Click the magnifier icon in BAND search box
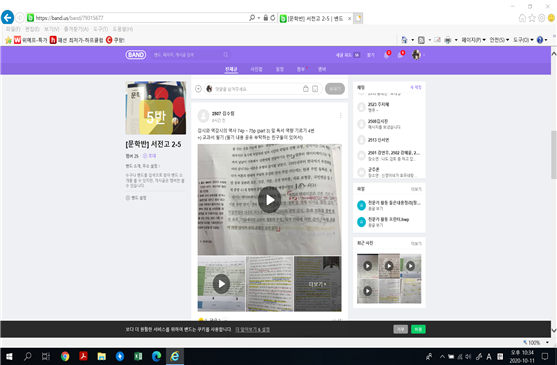557x365 pixels. [x=226, y=55]
